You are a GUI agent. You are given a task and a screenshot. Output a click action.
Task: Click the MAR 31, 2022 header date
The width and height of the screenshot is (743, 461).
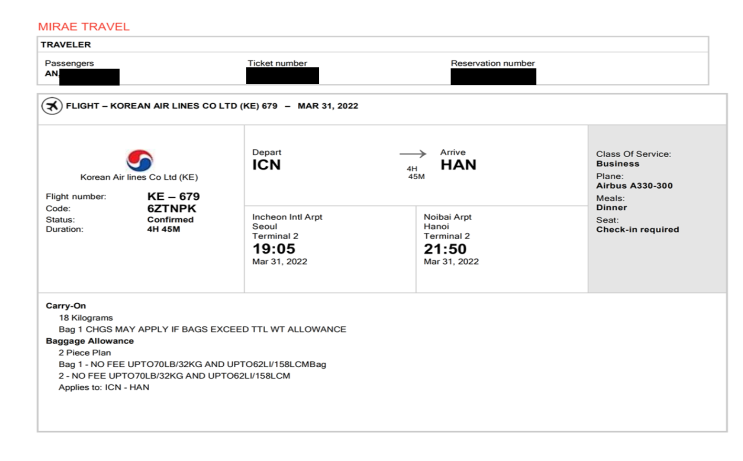[327, 106]
